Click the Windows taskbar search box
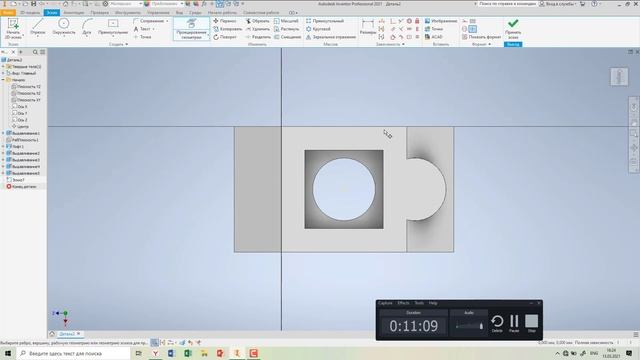The width and height of the screenshot is (640, 360). 73,353
